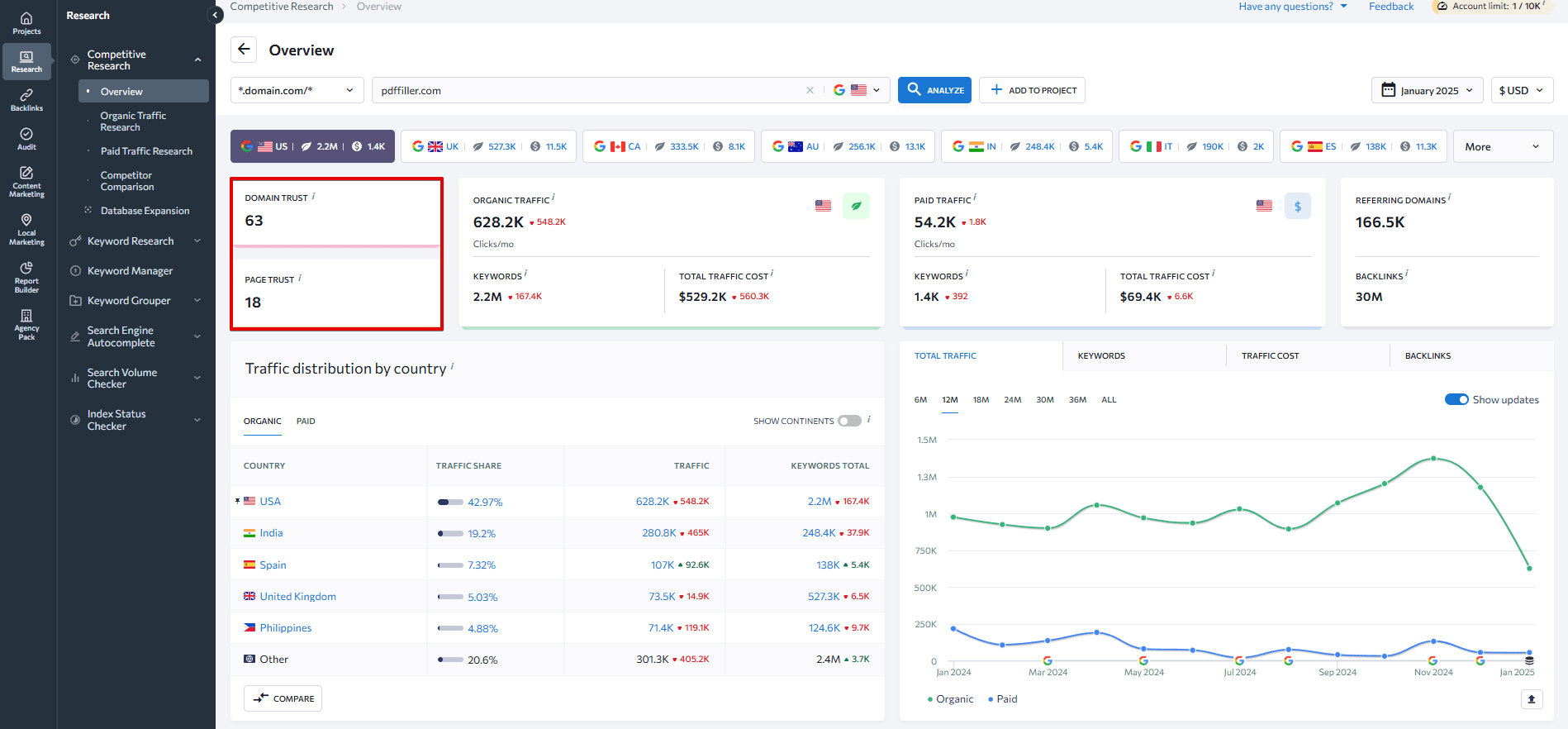Select the ALL chart range
Screen dimensions: 1568x729
(1109, 399)
